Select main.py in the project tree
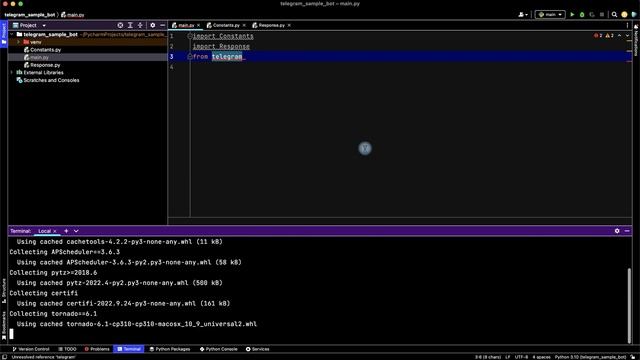This screenshot has height=360, width=640. 36,58
